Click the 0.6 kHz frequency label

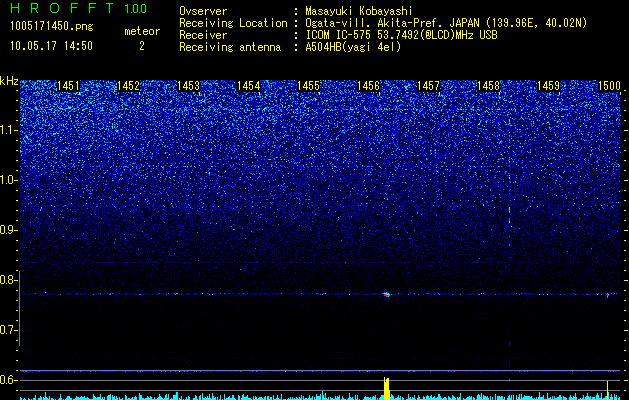pyautogui.click(x=9, y=380)
